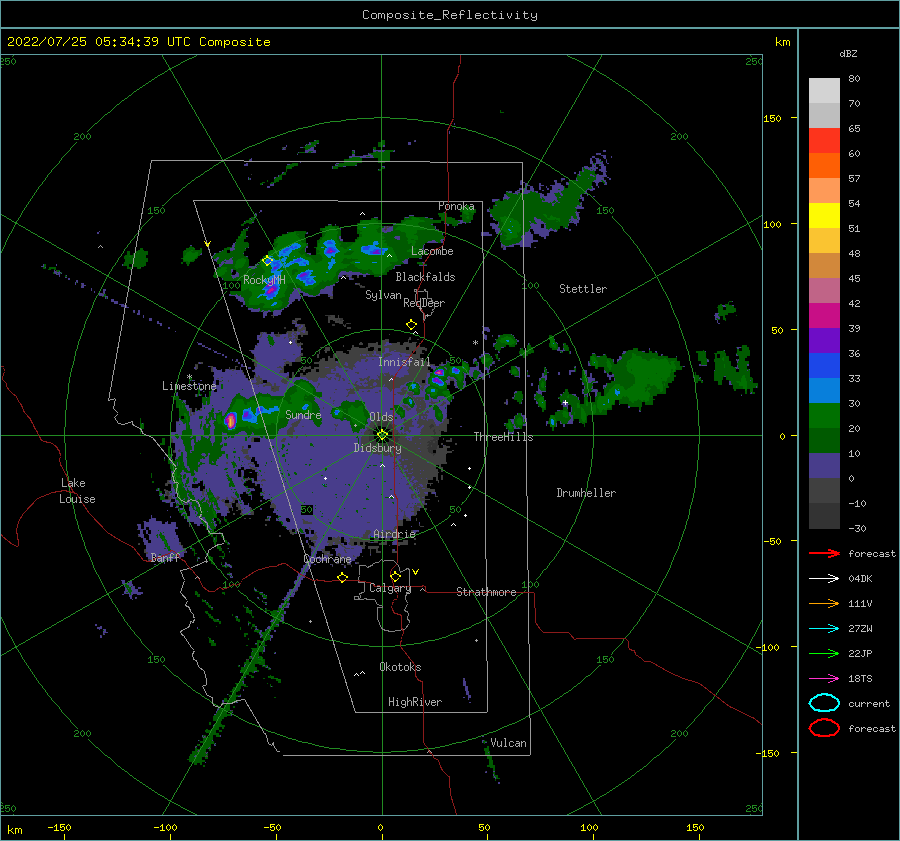Click the 'Stettler' city label

[583, 289]
